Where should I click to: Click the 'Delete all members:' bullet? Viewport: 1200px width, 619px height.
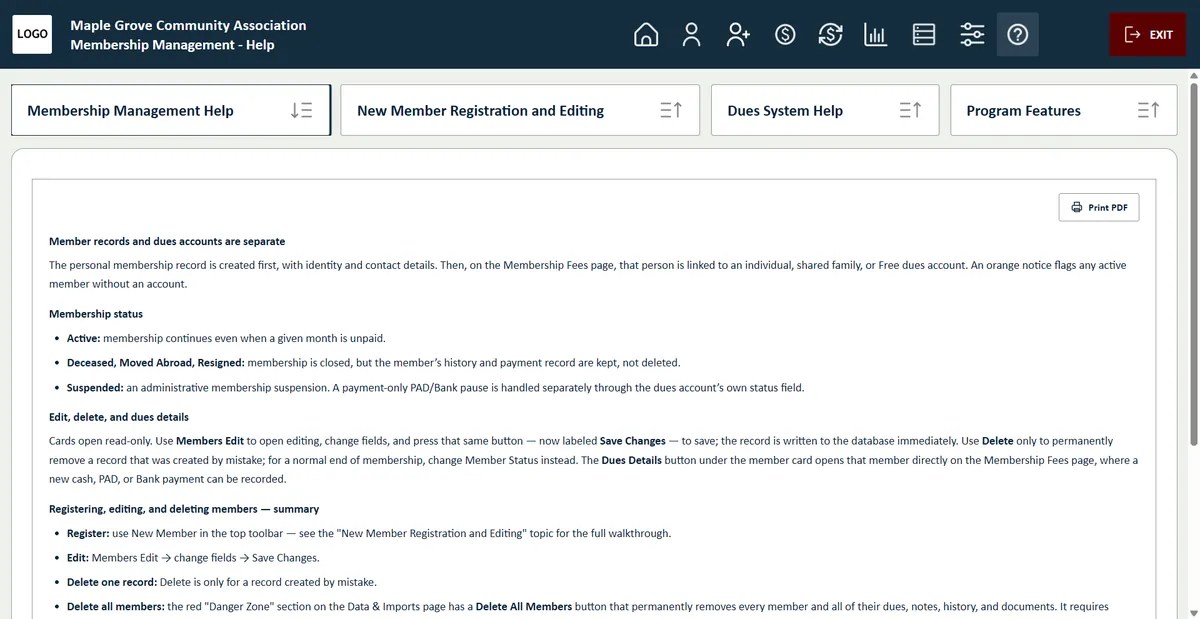(588, 606)
